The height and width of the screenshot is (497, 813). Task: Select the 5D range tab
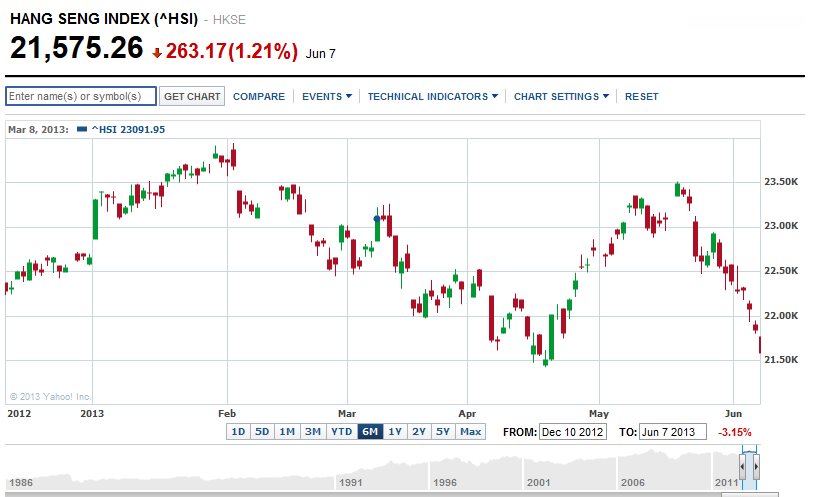262,431
